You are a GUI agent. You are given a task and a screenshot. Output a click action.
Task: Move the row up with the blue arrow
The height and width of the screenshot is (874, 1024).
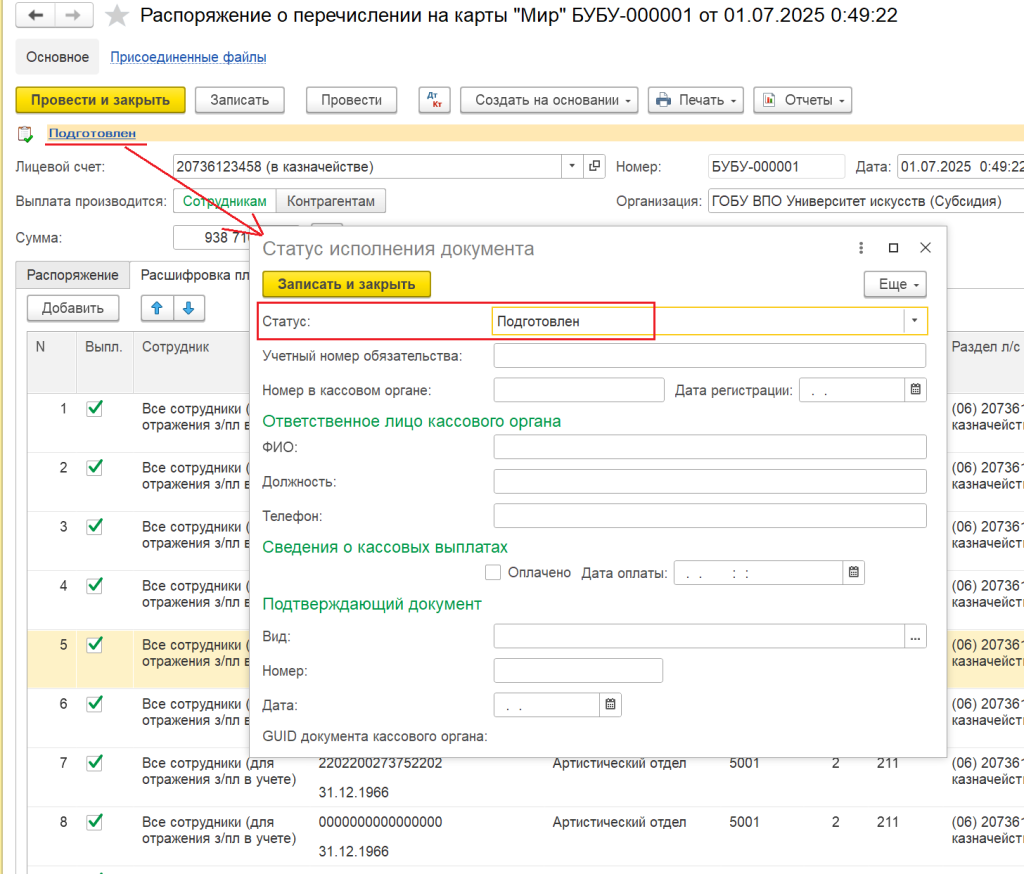click(157, 308)
